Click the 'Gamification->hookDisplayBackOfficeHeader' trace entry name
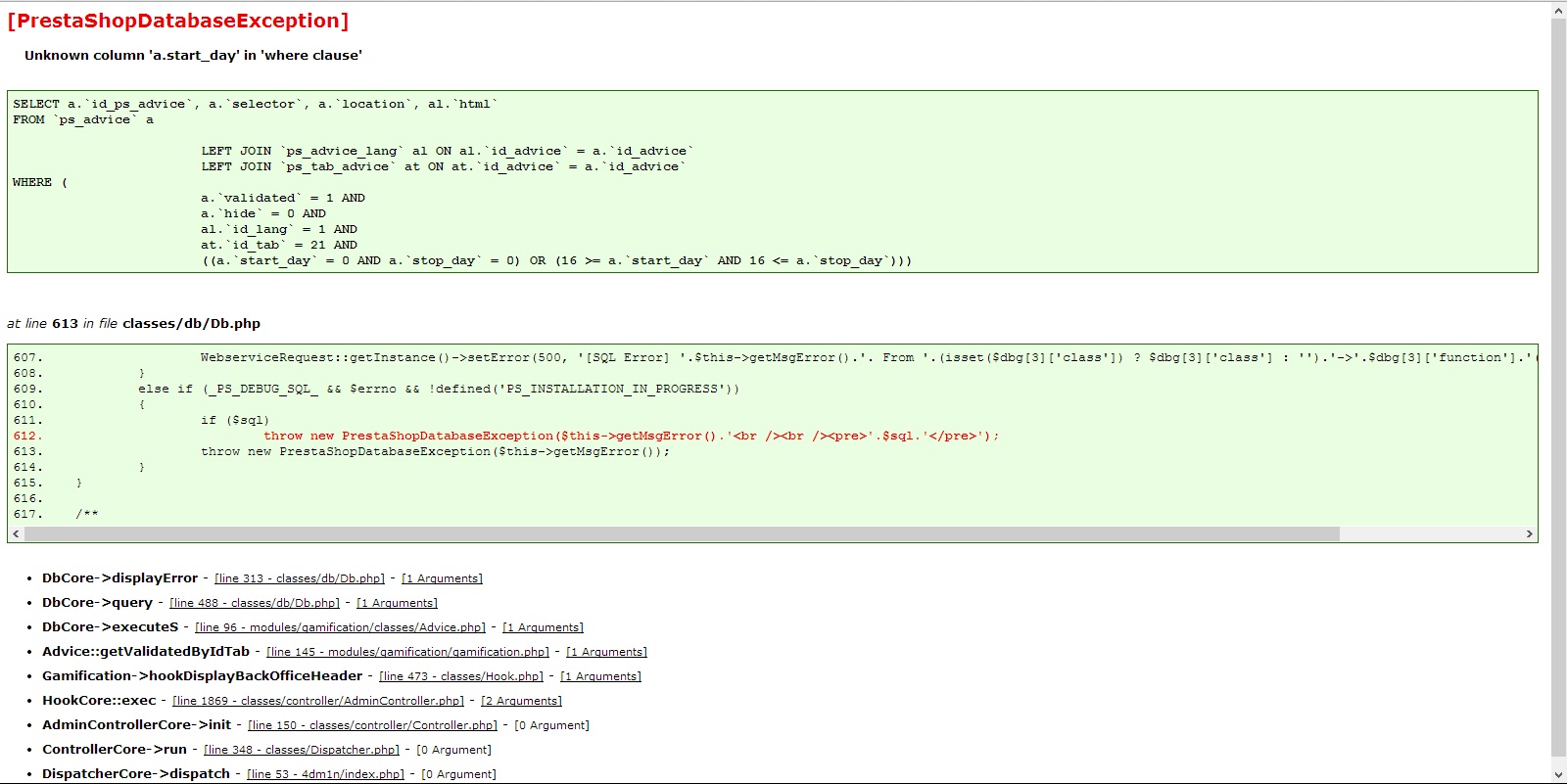 [202, 676]
